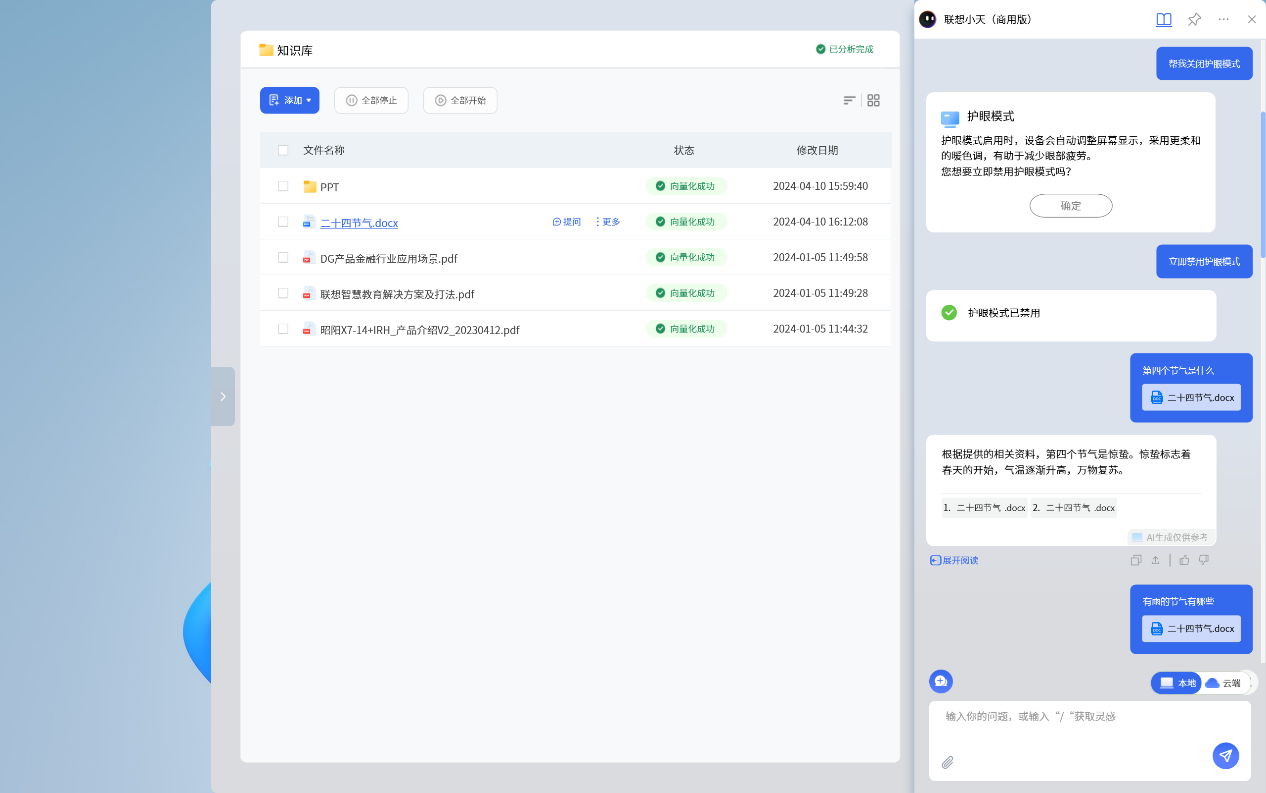Screen dimensions: 1266x793
Task: Expand the collapsed left sidebar arrow
Action: [x=223, y=396]
